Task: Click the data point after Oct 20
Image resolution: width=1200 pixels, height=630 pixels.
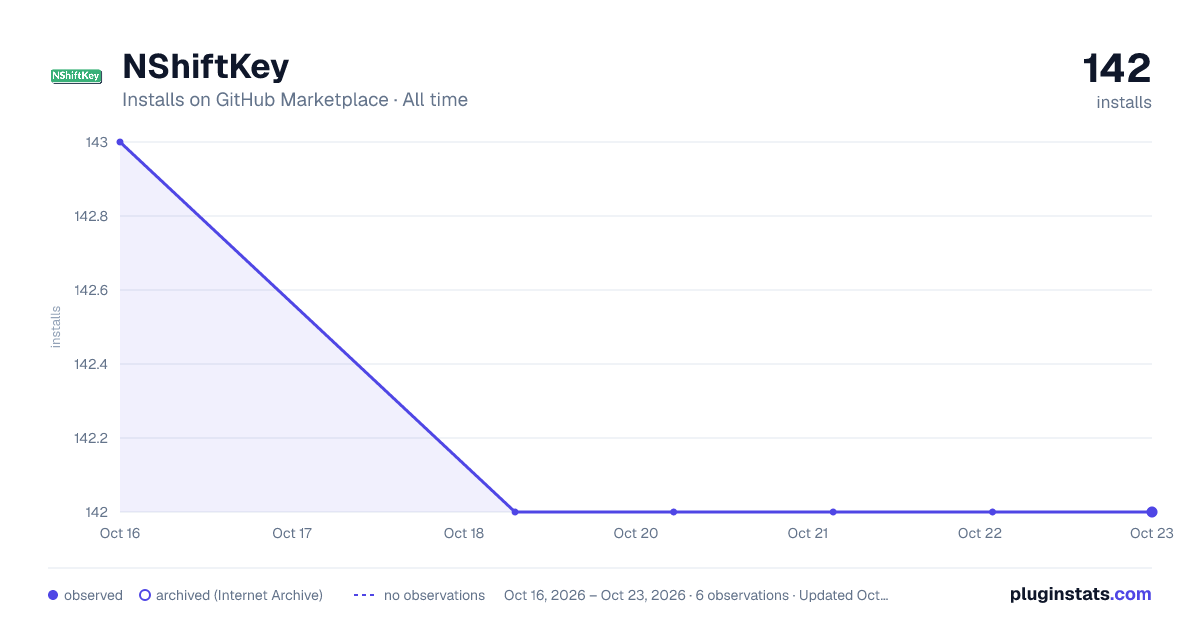Action: pos(674,512)
